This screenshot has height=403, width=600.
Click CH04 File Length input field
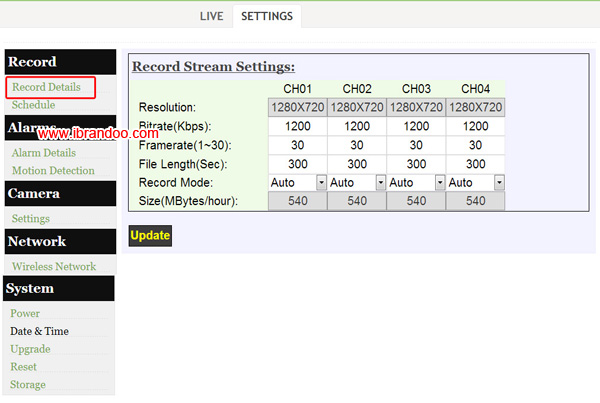tap(475, 164)
